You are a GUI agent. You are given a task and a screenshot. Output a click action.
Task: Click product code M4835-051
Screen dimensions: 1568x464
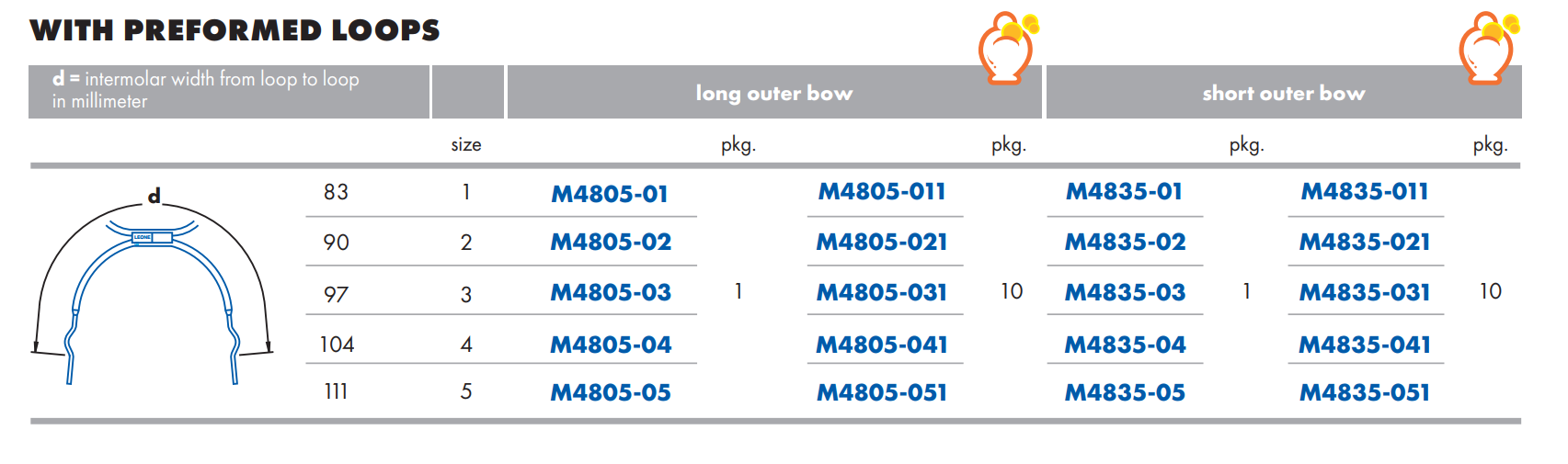click(x=1365, y=393)
